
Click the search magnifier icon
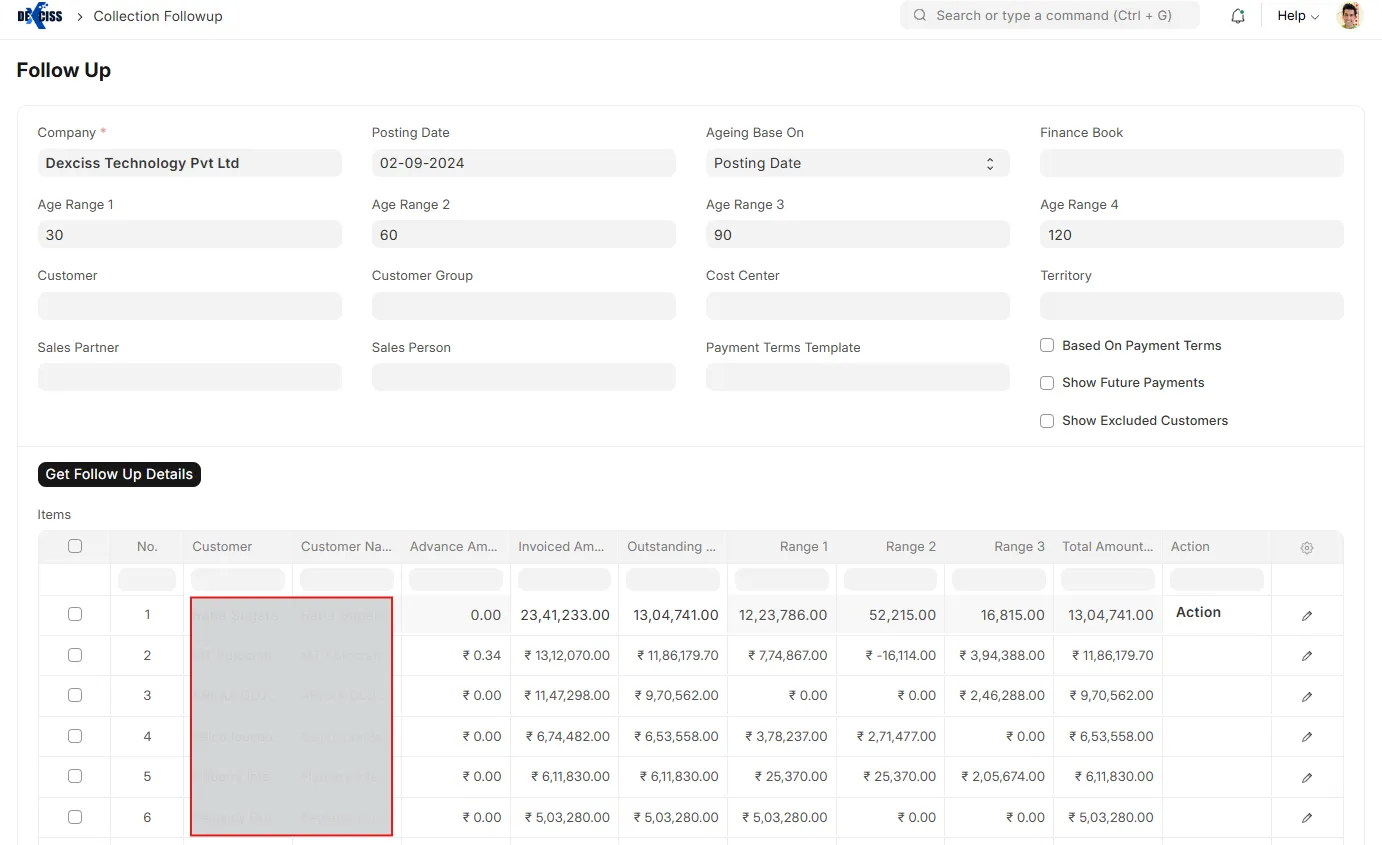coord(919,16)
